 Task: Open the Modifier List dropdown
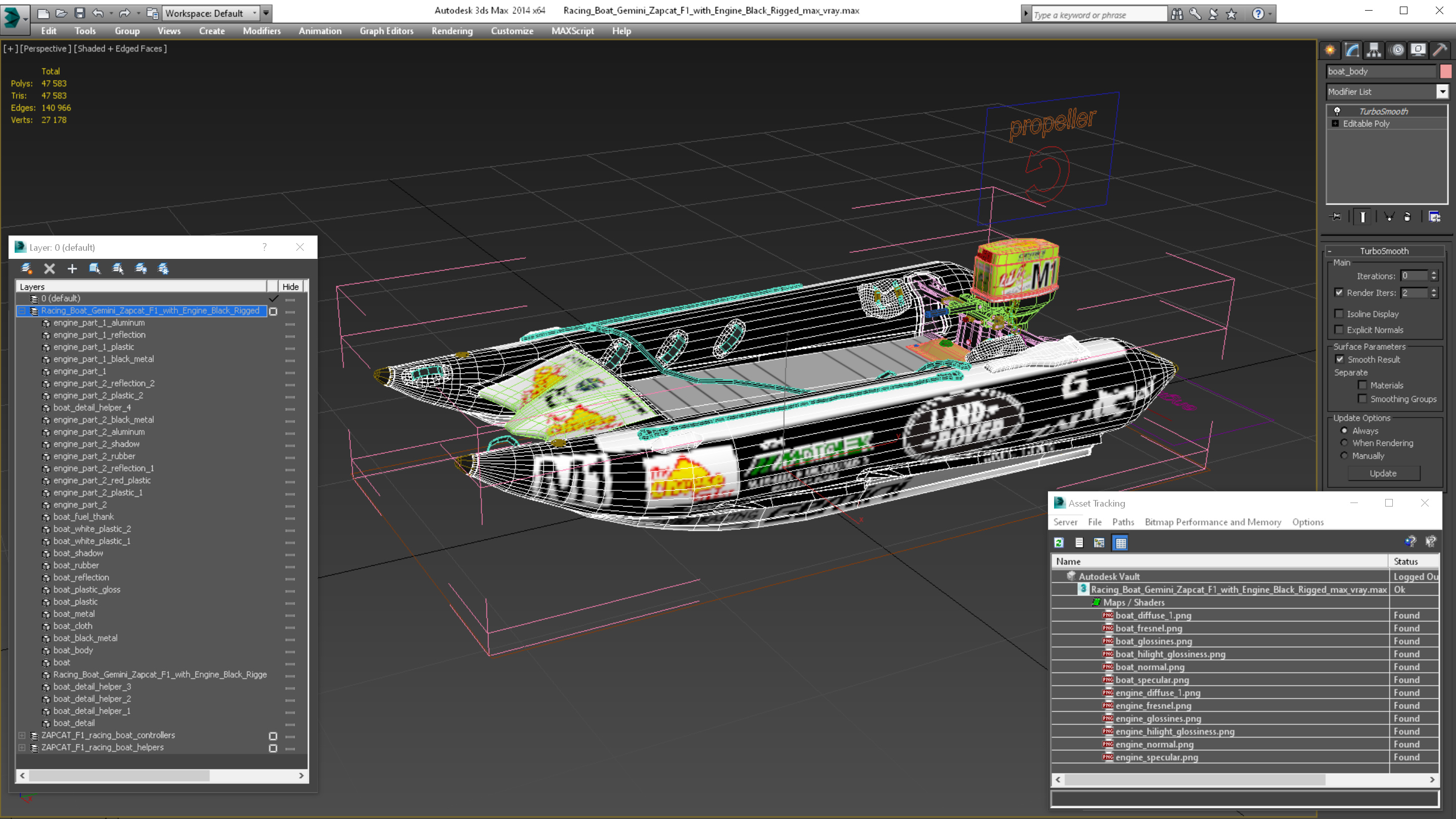click(x=1442, y=92)
